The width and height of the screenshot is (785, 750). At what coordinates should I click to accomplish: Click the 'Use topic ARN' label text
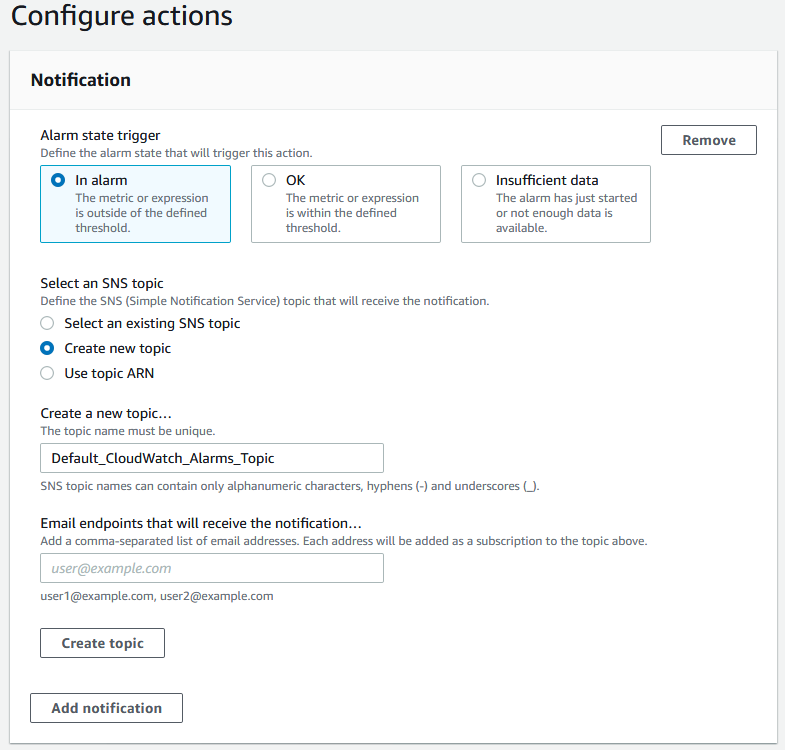(x=109, y=373)
